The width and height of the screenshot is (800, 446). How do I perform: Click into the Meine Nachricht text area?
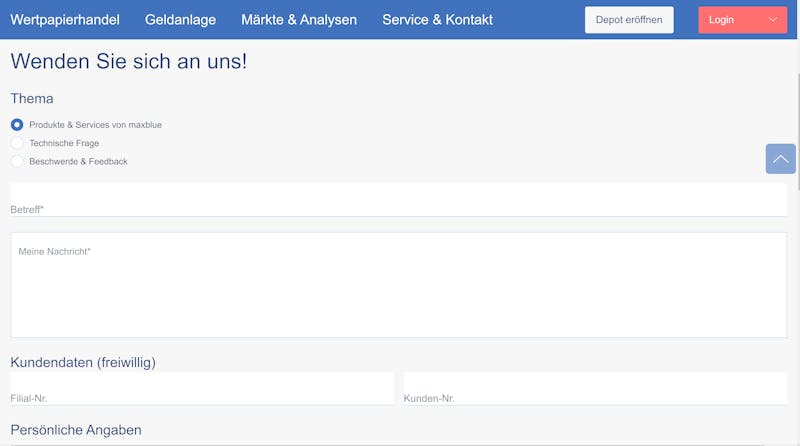[x=398, y=285]
